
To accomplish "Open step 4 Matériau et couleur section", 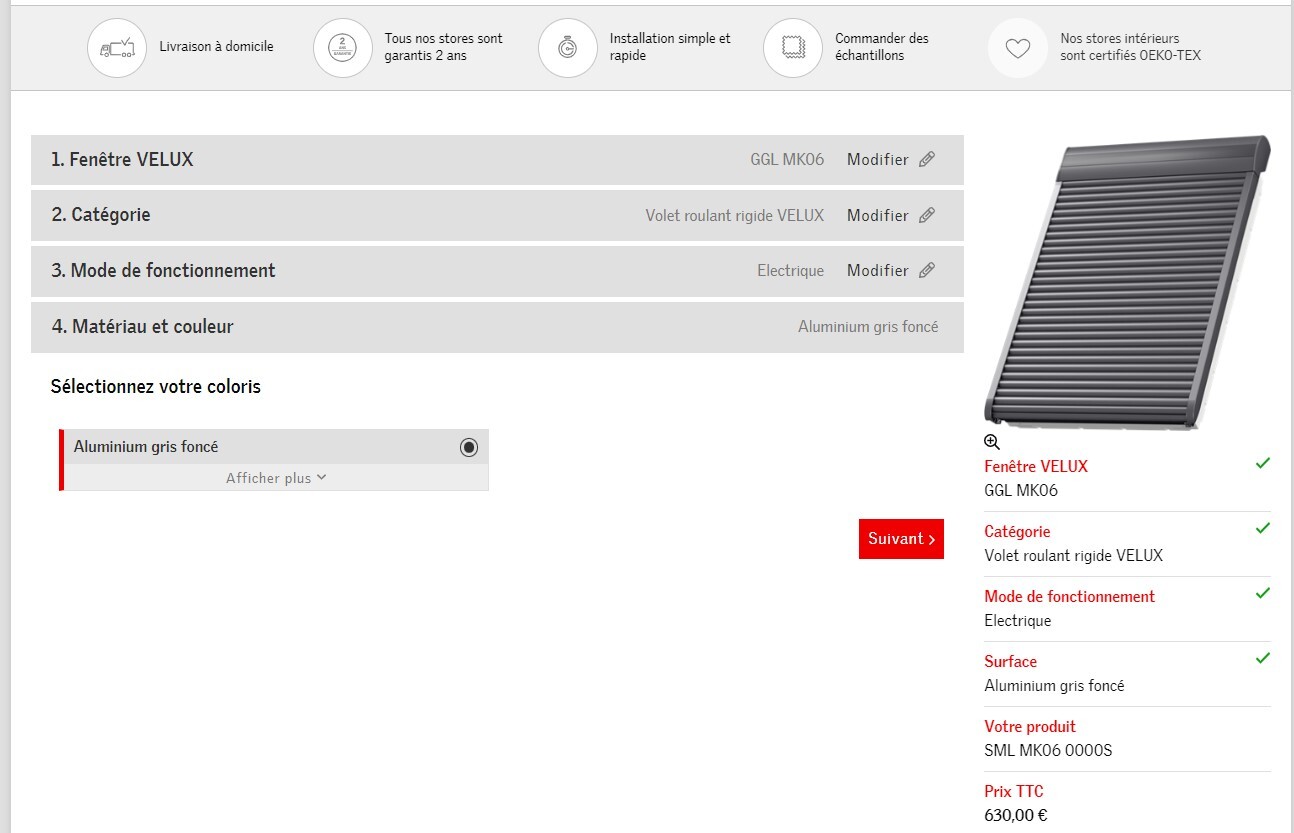I will point(497,327).
